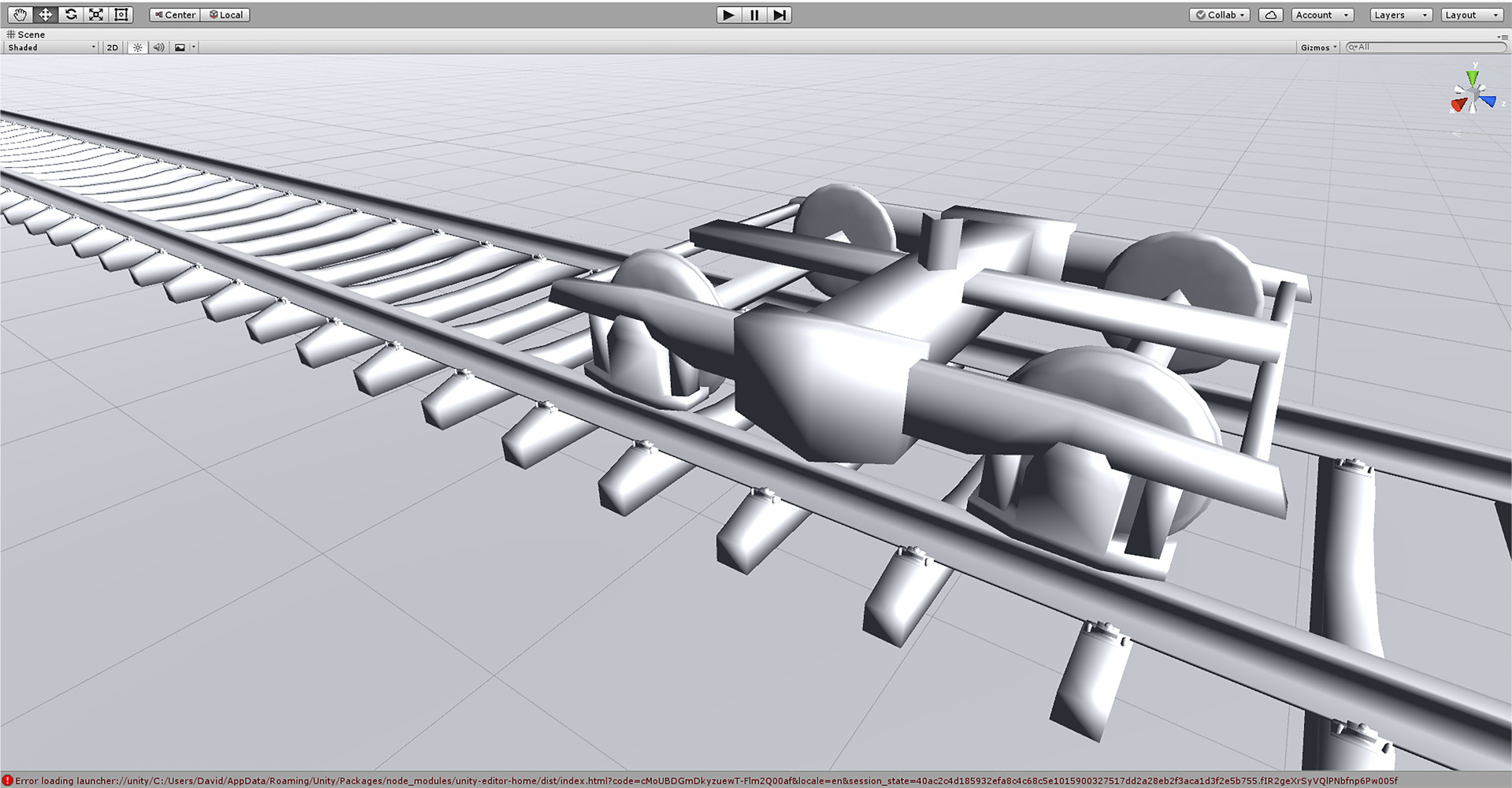Viewport: 1512px width, 788px height.
Task: Open the Layers dropdown
Action: pos(1399,14)
